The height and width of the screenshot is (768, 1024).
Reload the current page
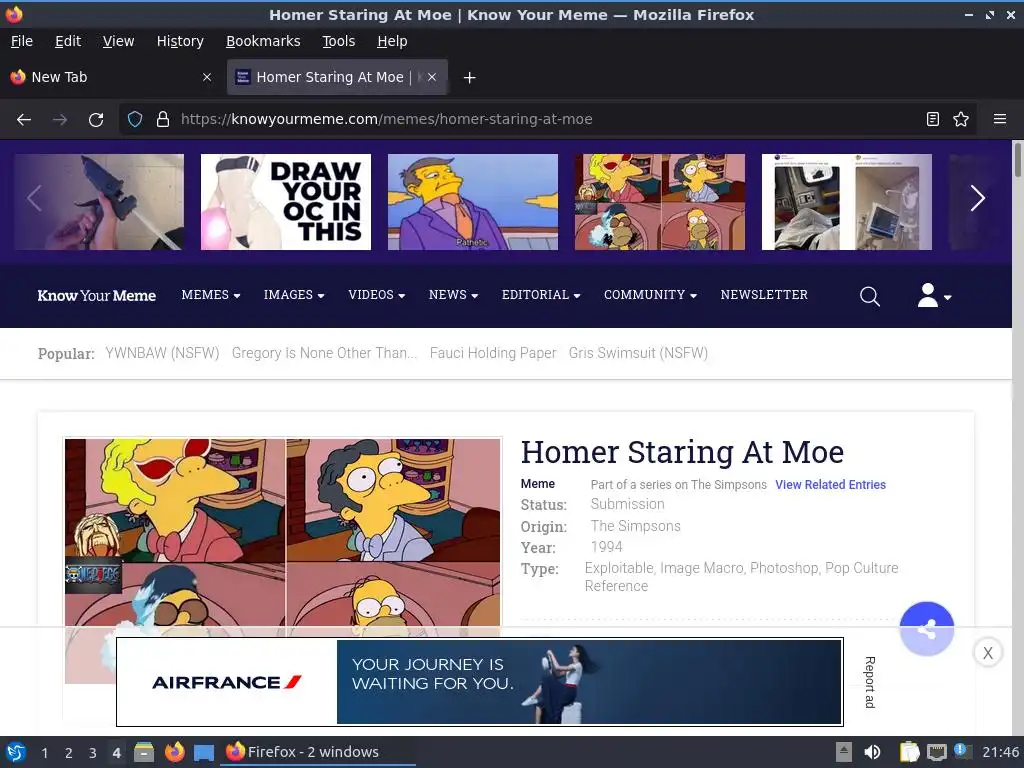tap(96, 120)
